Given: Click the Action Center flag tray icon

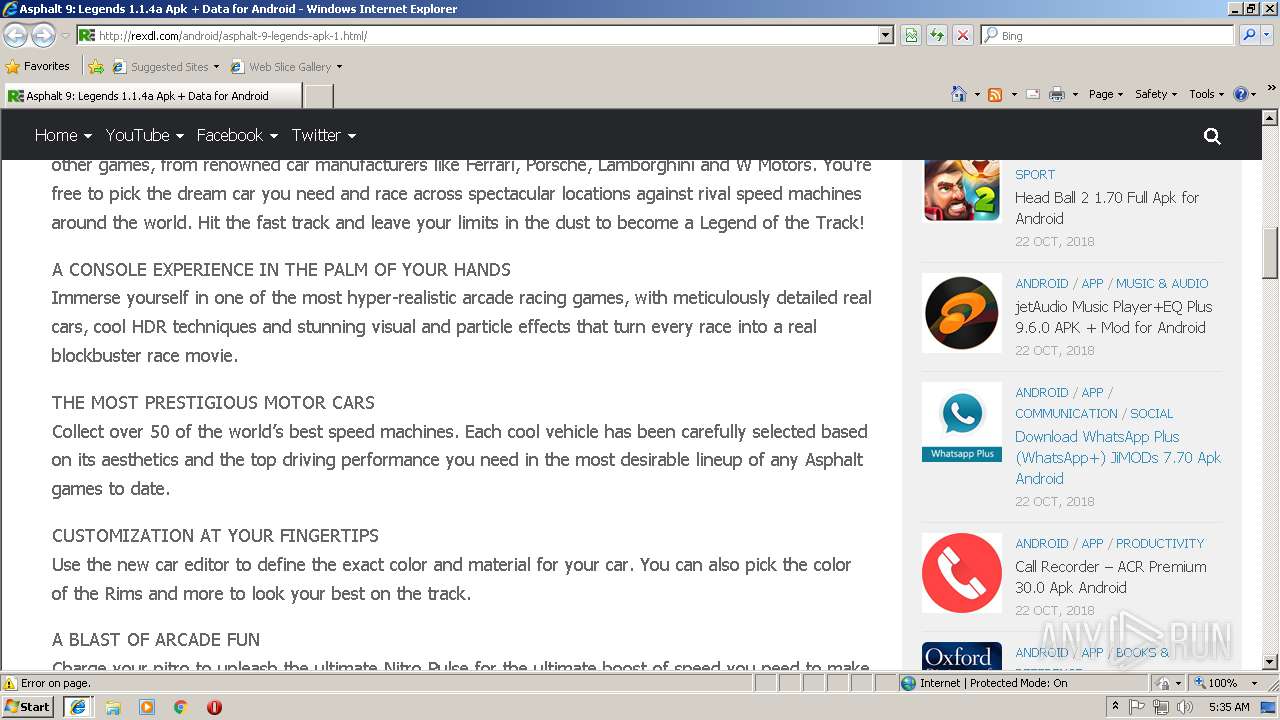Looking at the screenshot, I should [1137, 707].
